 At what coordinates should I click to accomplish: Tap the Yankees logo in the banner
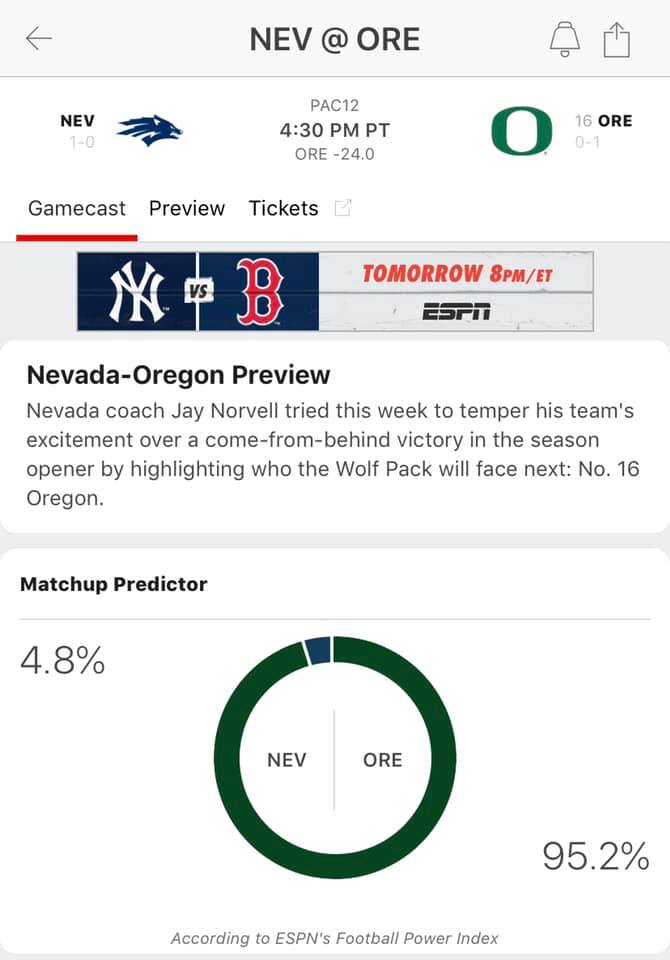pos(137,291)
